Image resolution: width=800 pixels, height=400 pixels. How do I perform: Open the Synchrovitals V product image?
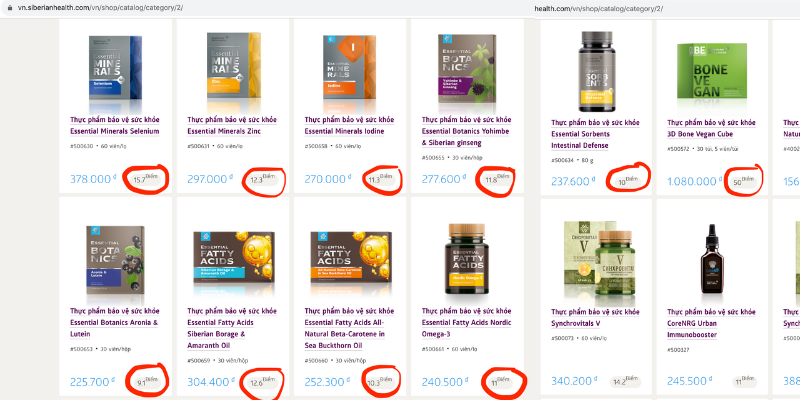(x=596, y=260)
